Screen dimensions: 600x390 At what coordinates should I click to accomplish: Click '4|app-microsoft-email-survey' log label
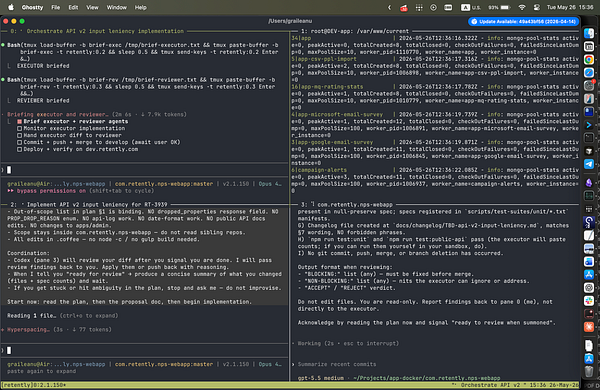pyautogui.click(x=337, y=114)
